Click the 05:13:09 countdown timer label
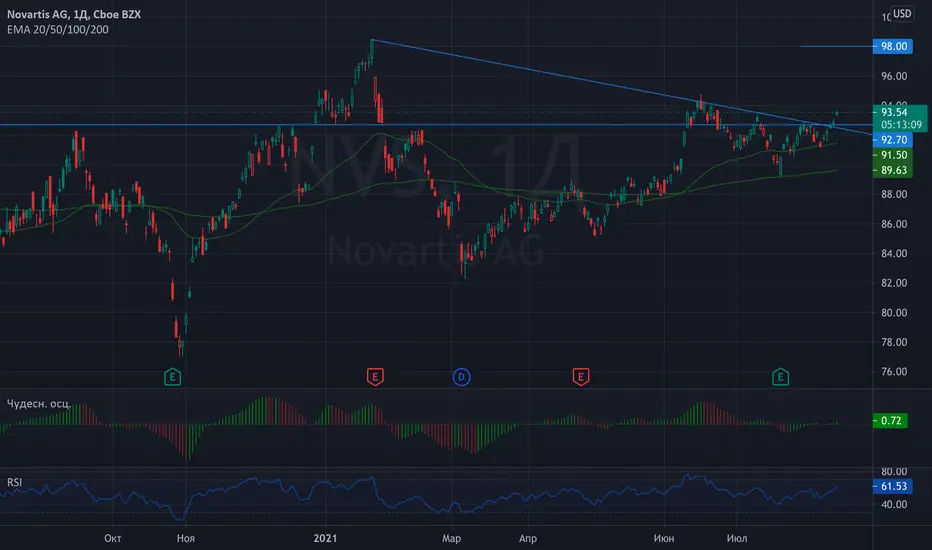This screenshot has height=550, width=932. [x=901, y=125]
